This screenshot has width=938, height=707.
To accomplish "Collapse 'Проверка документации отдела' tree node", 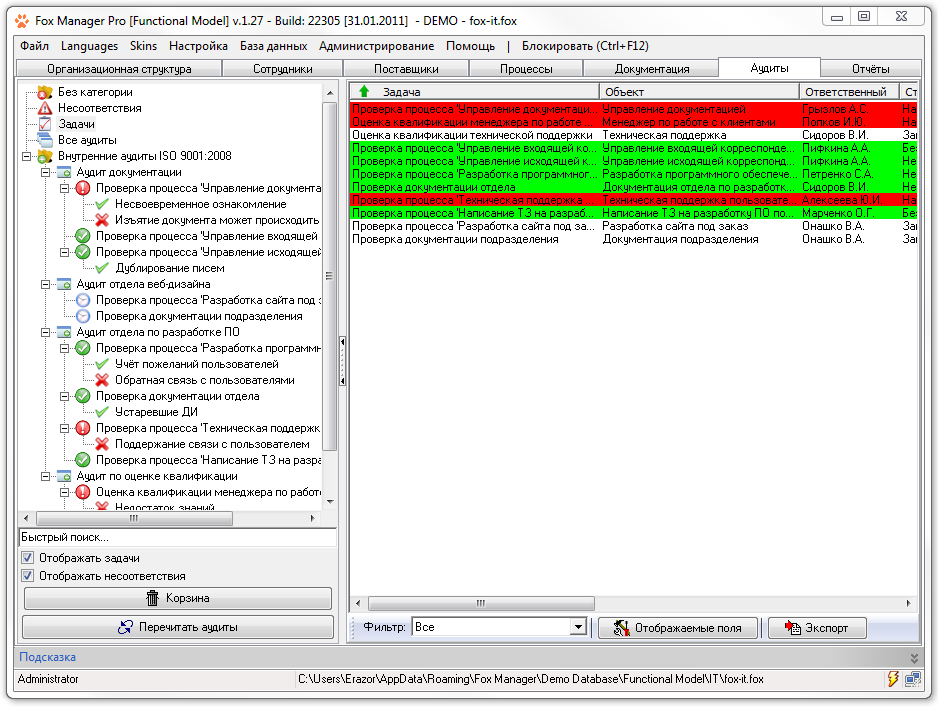I will coord(65,396).
